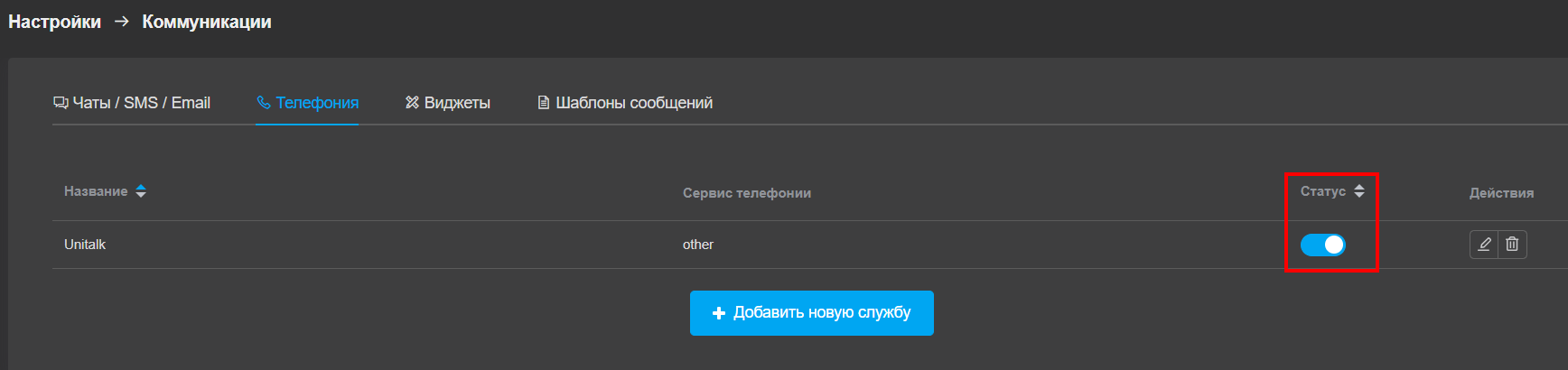Edit the Unitalk service with pencil icon
Viewport: 1568px width, 370px height.
(x=1484, y=245)
